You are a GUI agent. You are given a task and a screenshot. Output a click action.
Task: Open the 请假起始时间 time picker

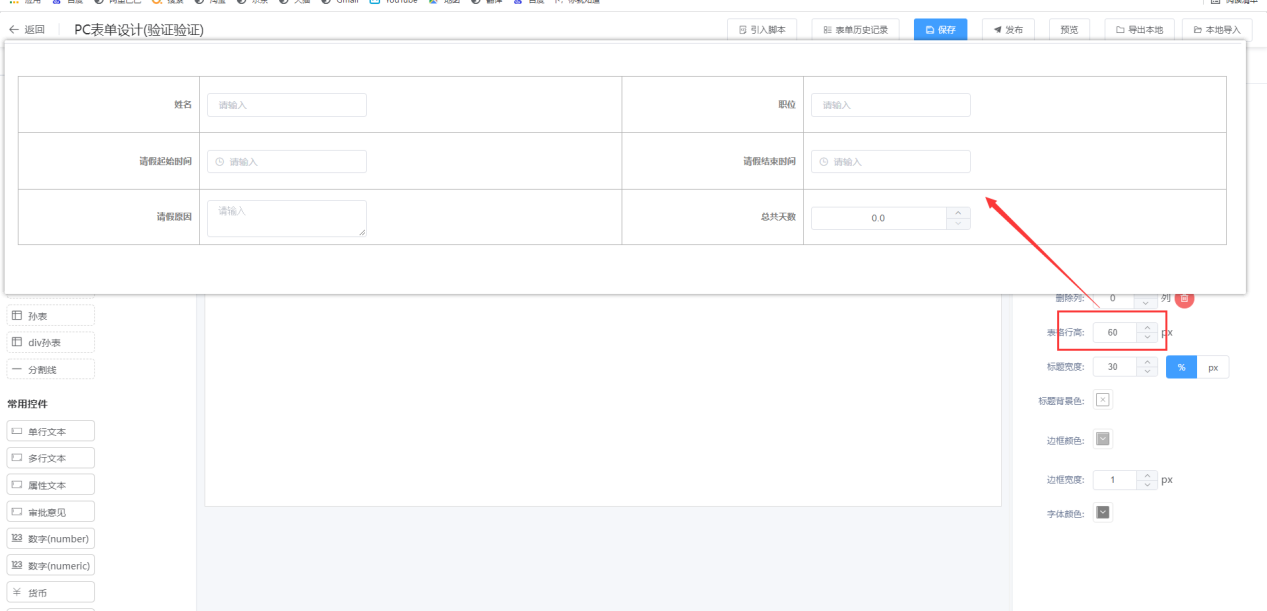click(287, 161)
